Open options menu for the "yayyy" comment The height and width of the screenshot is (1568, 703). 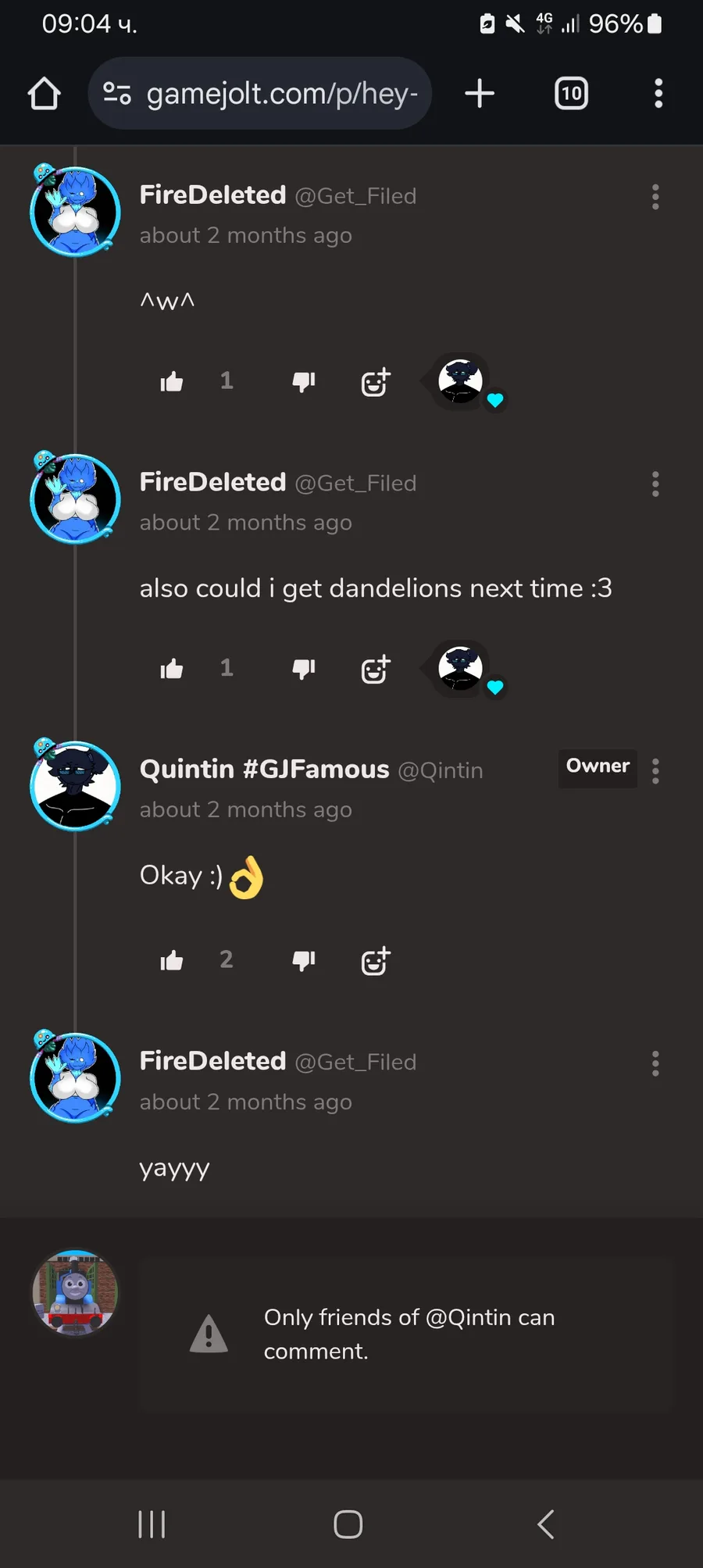655,1063
